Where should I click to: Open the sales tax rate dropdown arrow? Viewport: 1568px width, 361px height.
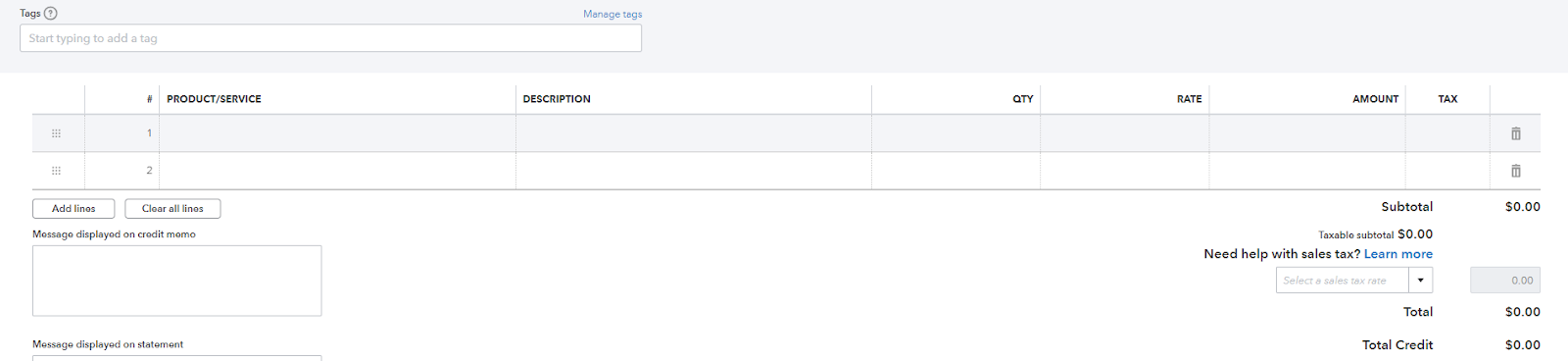click(x=1421, y=281)
